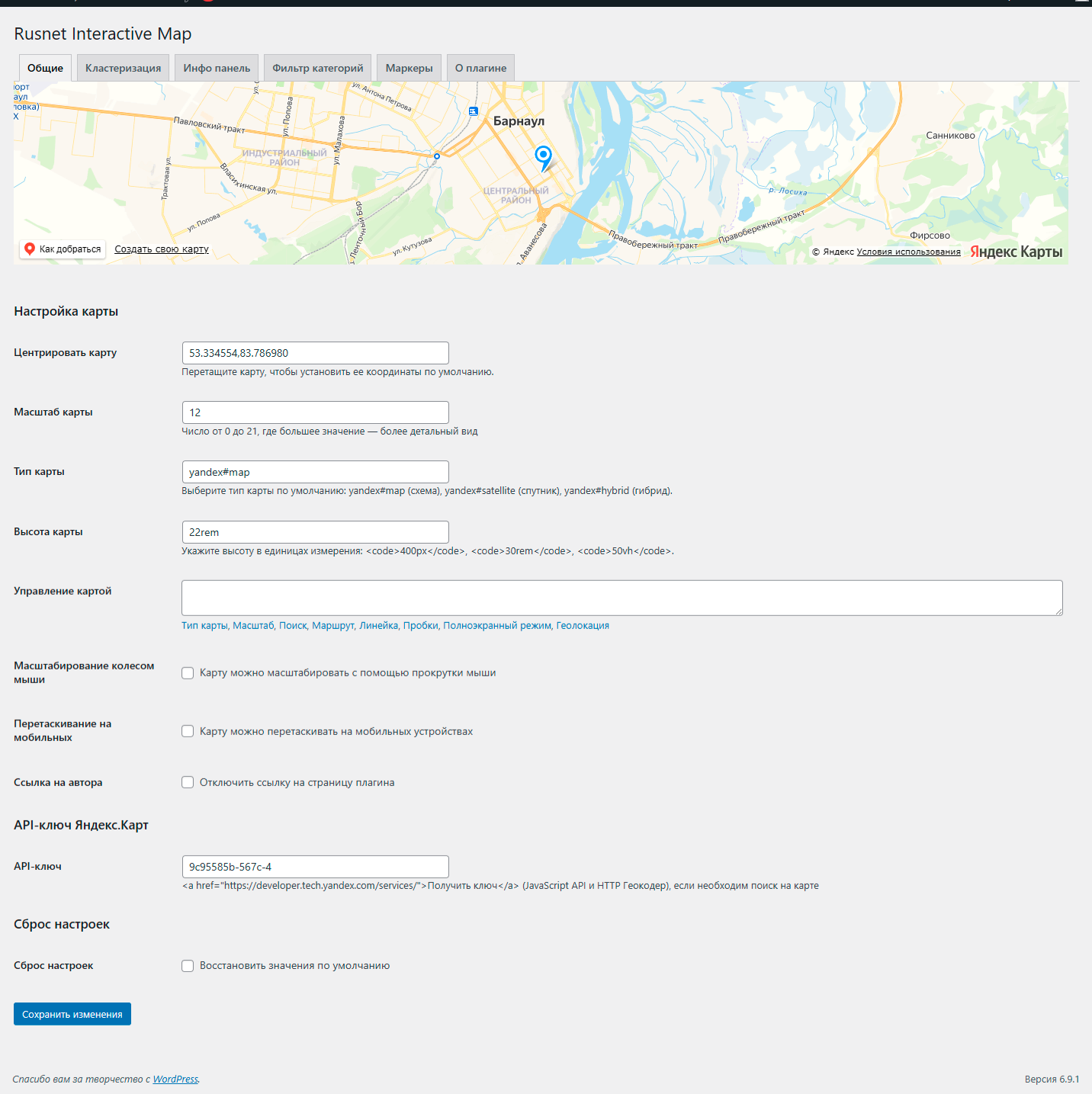The height and width of the screenshot is (1094, 1092).
Task: Add the Тип карты control link
Action: (x=204, y=626)
